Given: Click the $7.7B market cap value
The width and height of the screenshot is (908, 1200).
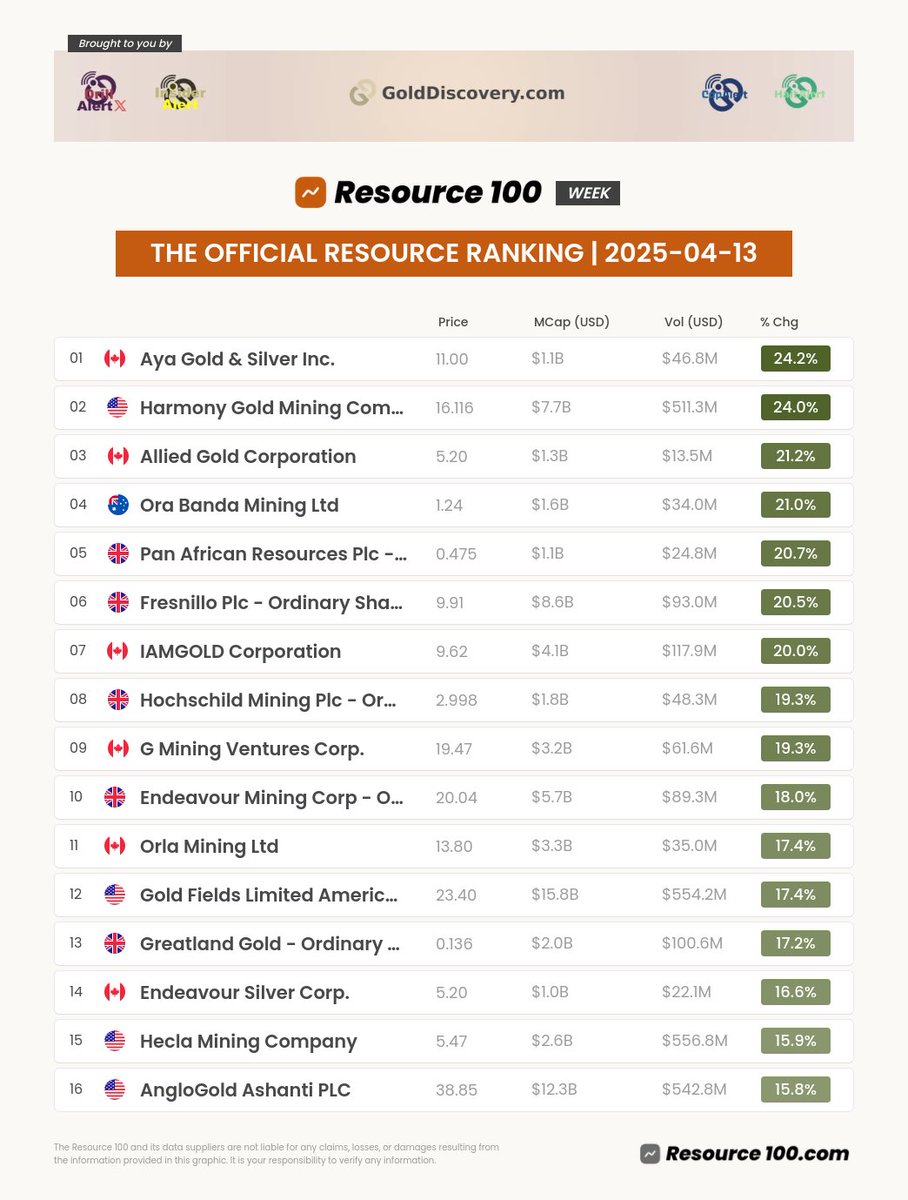Looking at the screenshot, I should tap(550, 408).
